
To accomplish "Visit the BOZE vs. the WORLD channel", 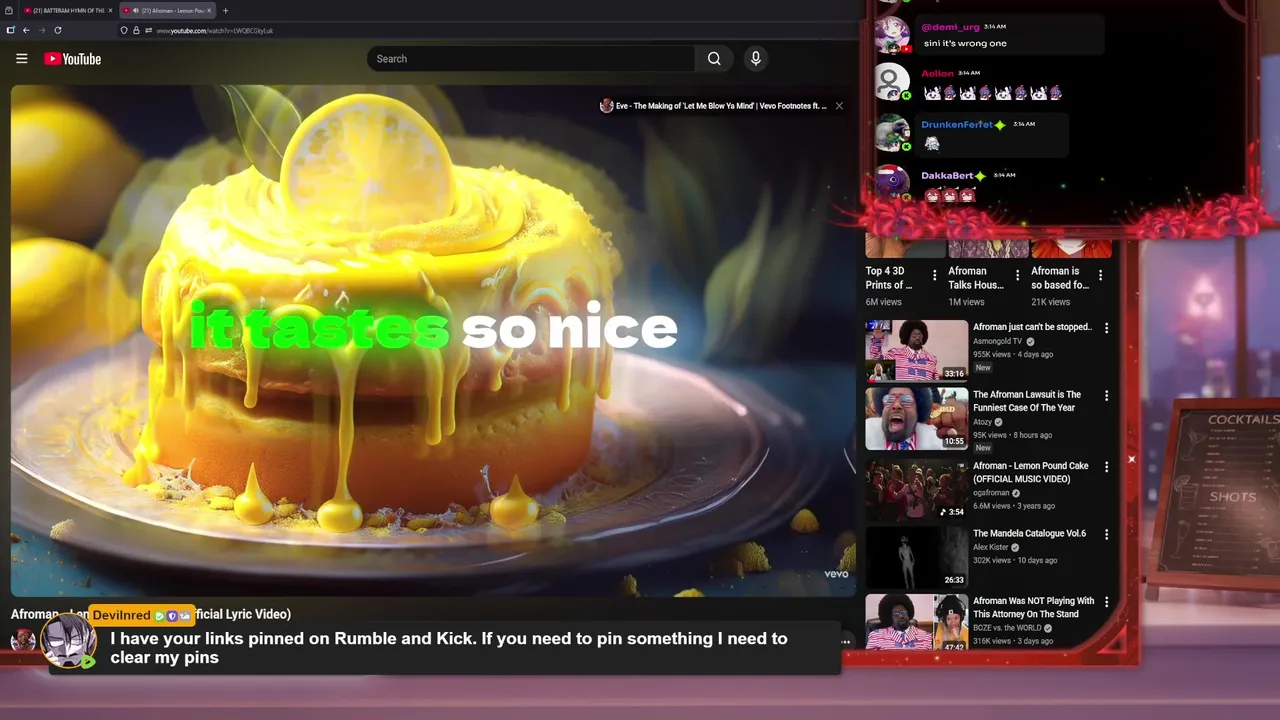I will (1007, 628).
